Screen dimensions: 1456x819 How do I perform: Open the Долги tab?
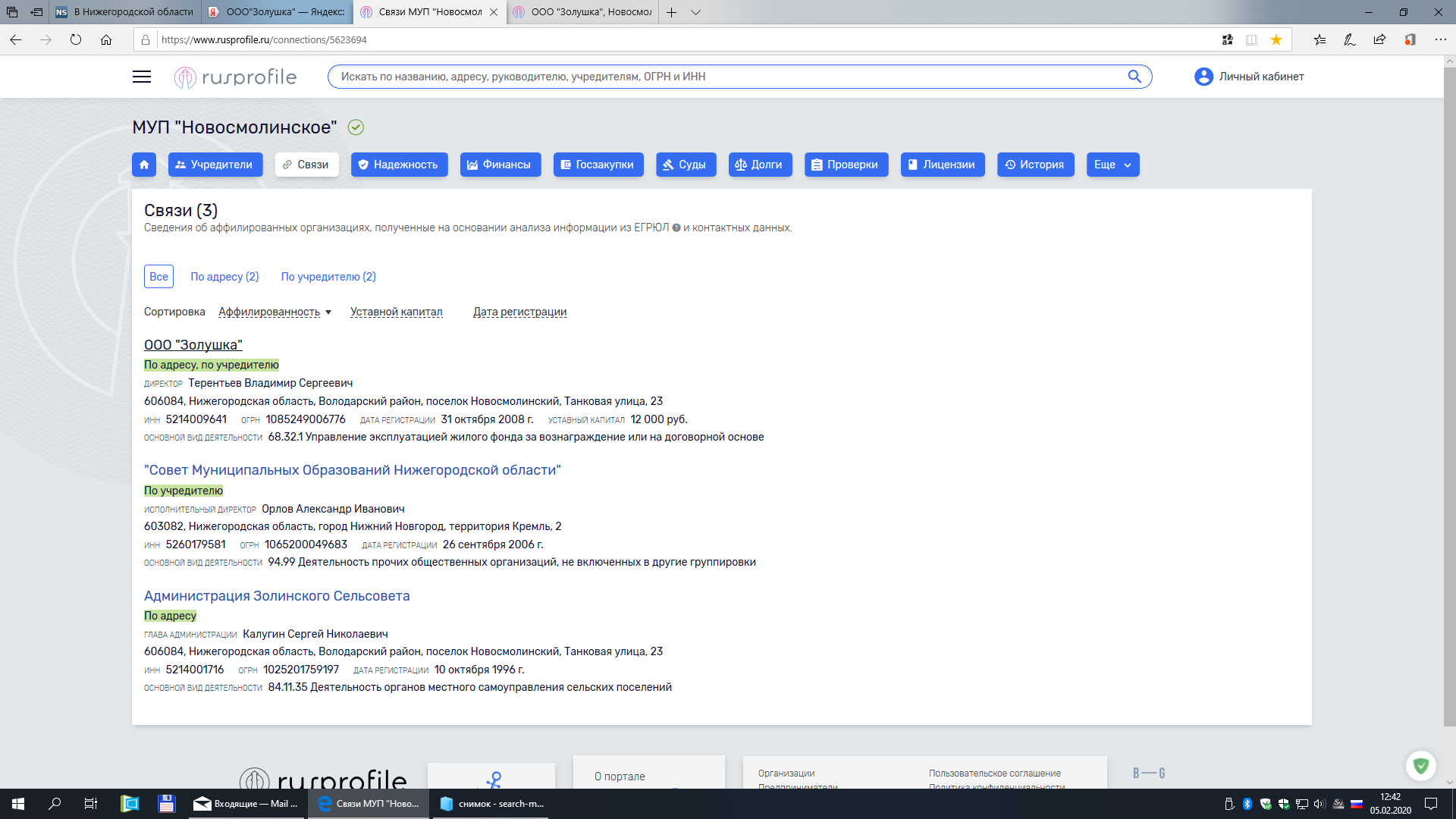760,165
